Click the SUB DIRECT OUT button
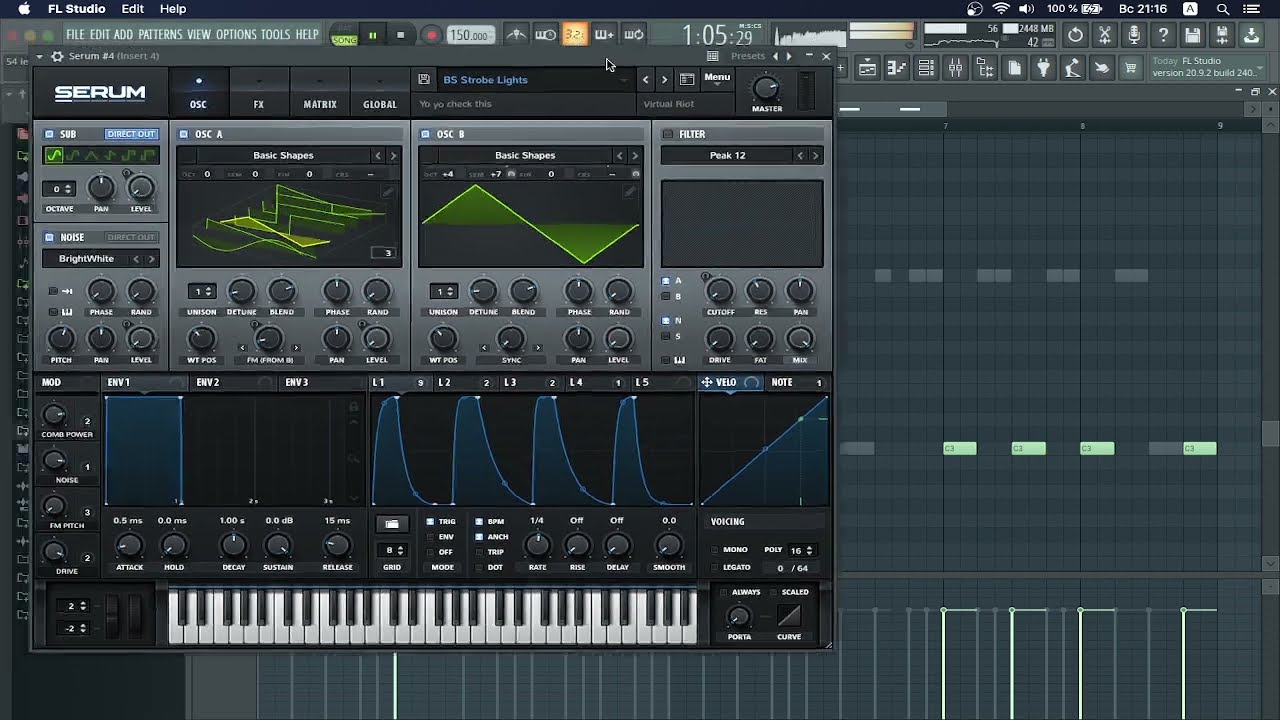1280x720 pixels. pyautogui.click(x=131, y=134)
